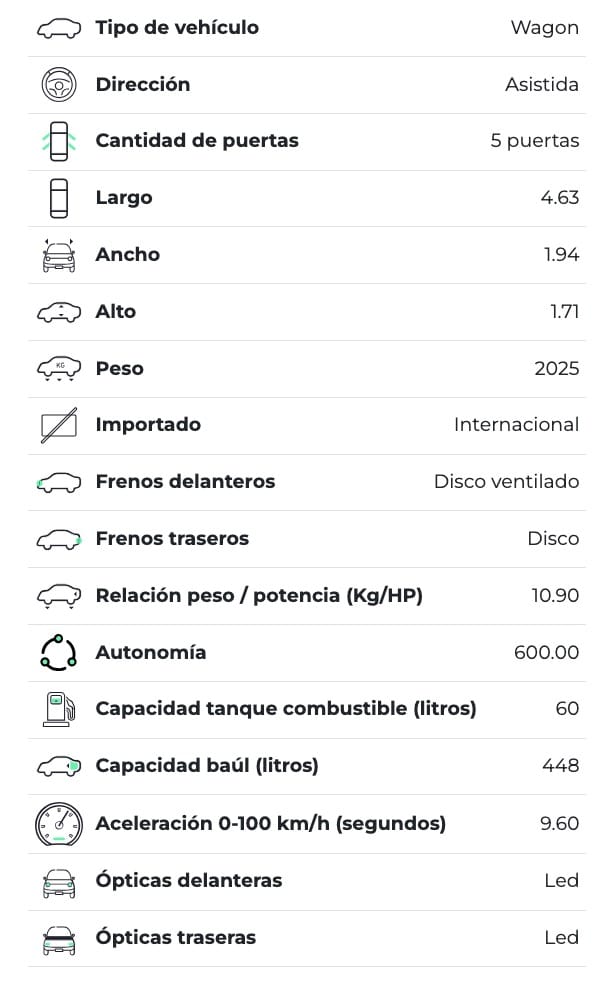Image resolution: width=612 pixels, height=982 pixels.
Task: Click the crossed-out box icon for Importado
Action: (x=58, y=426)
